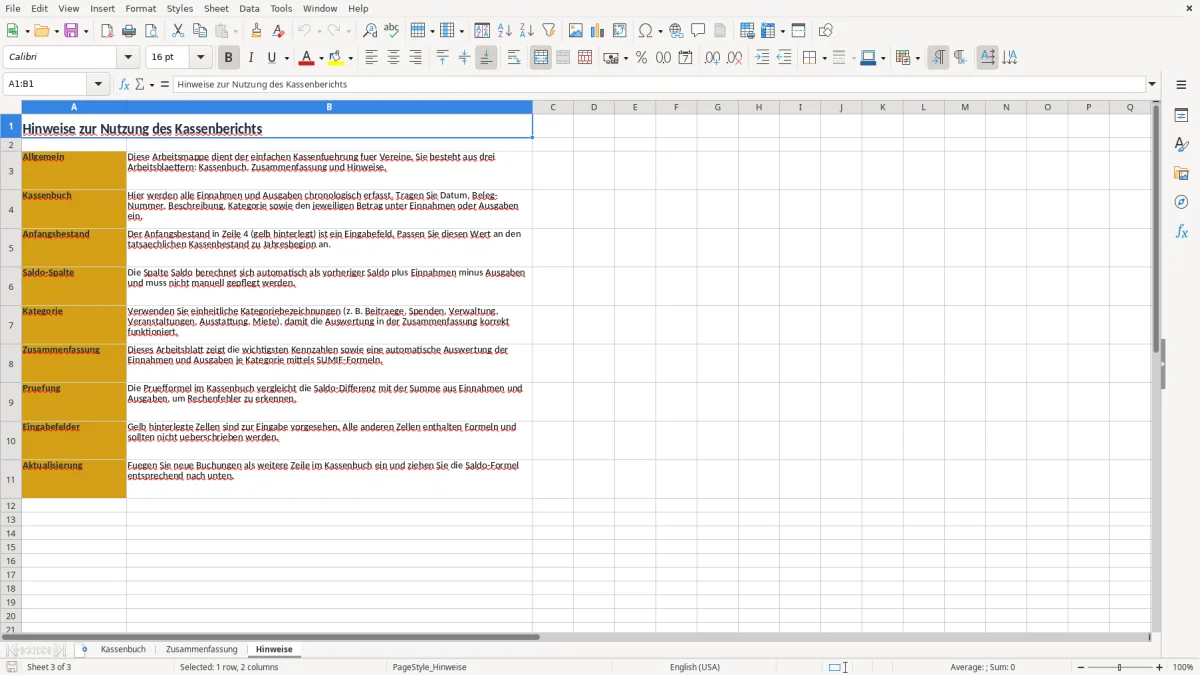Insert a chart via toolbar icon
The width and height of the screenshot is (1200, 675).
tap(598, 31)
